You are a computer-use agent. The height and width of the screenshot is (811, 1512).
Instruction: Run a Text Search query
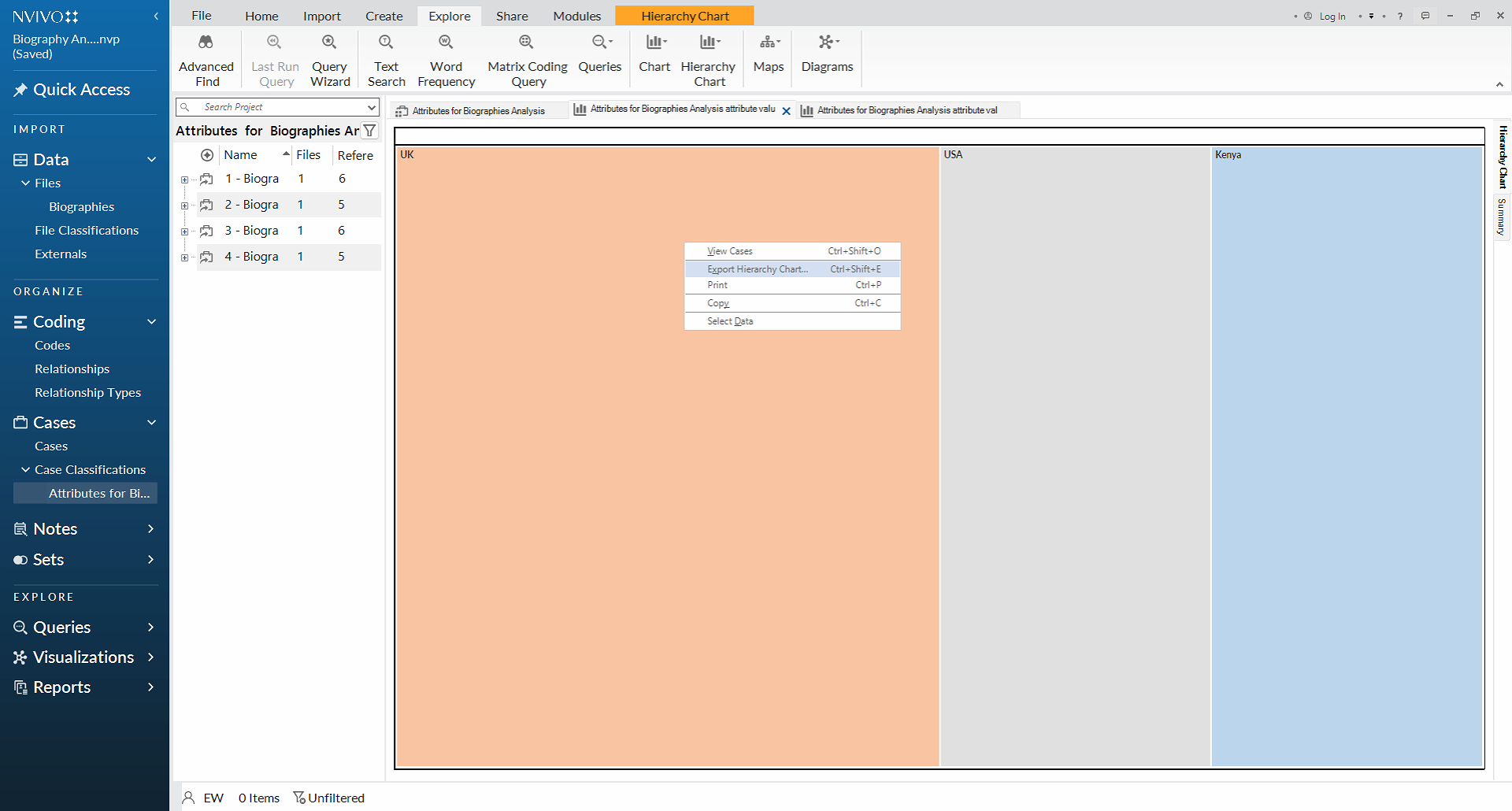pyautogui.click(x=386, y=60)
